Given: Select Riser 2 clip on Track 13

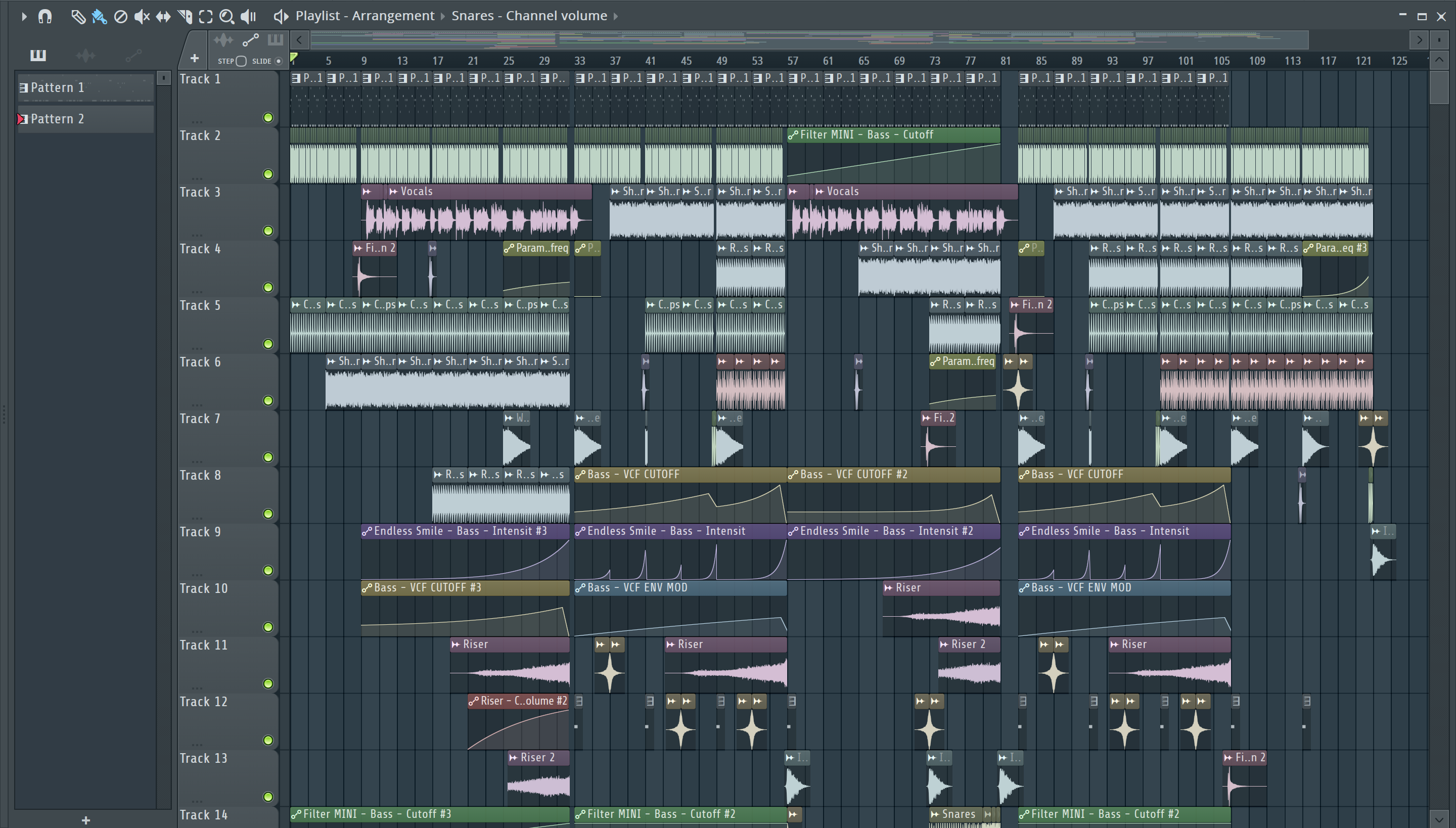Looking at the screenshot, I should point(538,777).
